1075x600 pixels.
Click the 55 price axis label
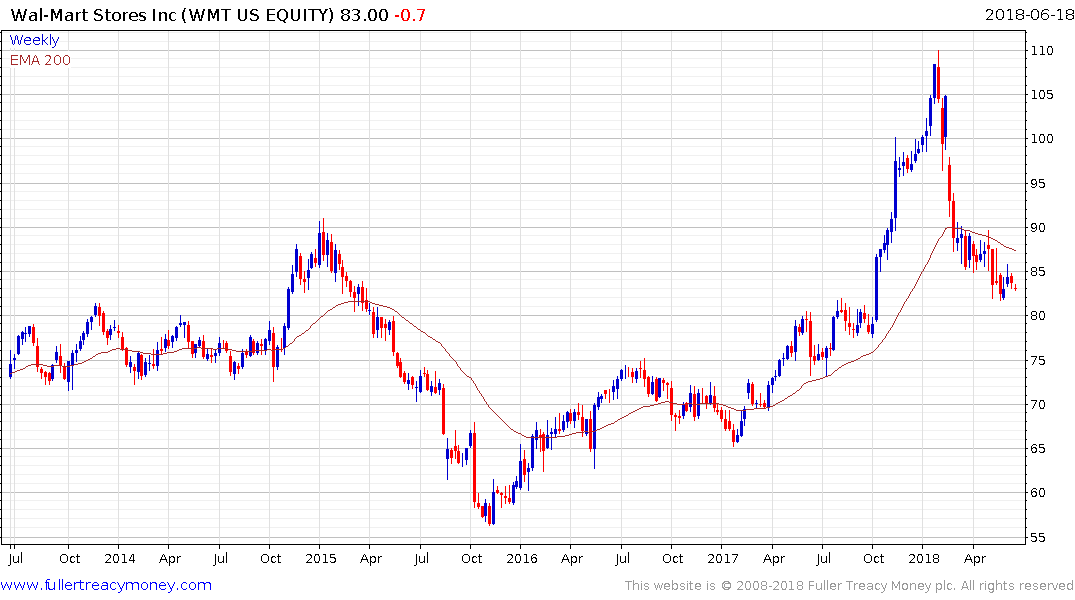pos(1038,538)
